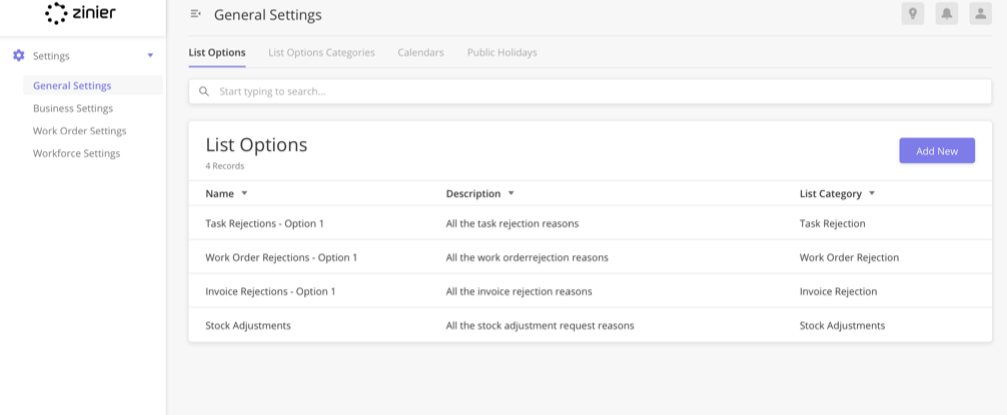The width and height of the screenshot is (1007, 415).
Task: Focus the Start typing to search field
Action: 590,92
